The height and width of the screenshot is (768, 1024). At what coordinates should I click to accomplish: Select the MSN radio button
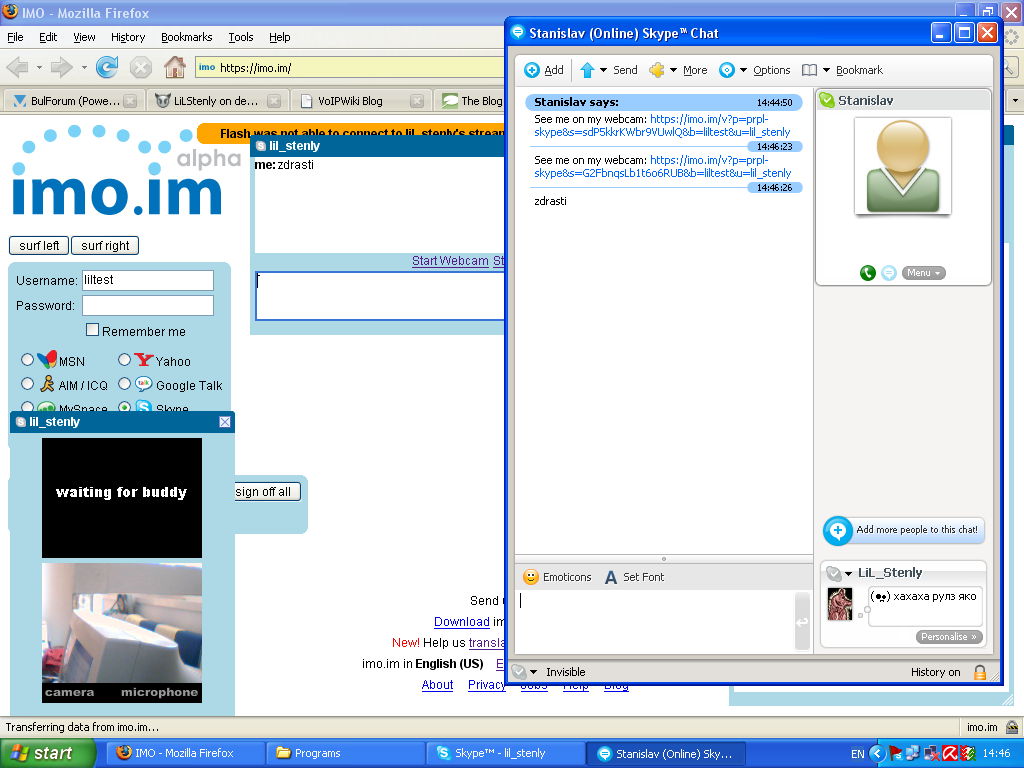(x=27, y=360)
